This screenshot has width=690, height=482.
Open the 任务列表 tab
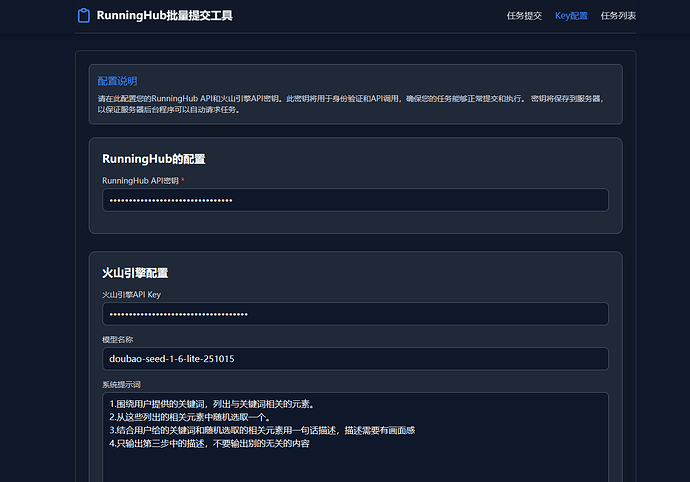[x=618, y=16]
